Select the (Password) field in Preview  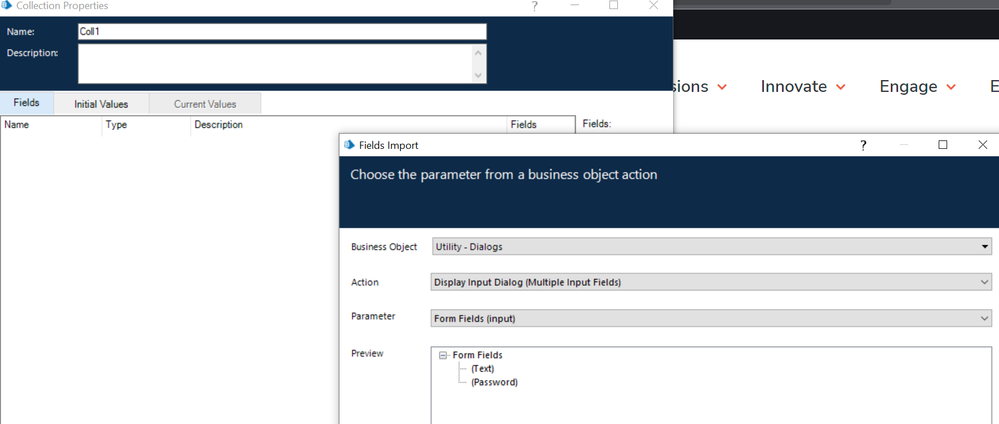point(494,382)
